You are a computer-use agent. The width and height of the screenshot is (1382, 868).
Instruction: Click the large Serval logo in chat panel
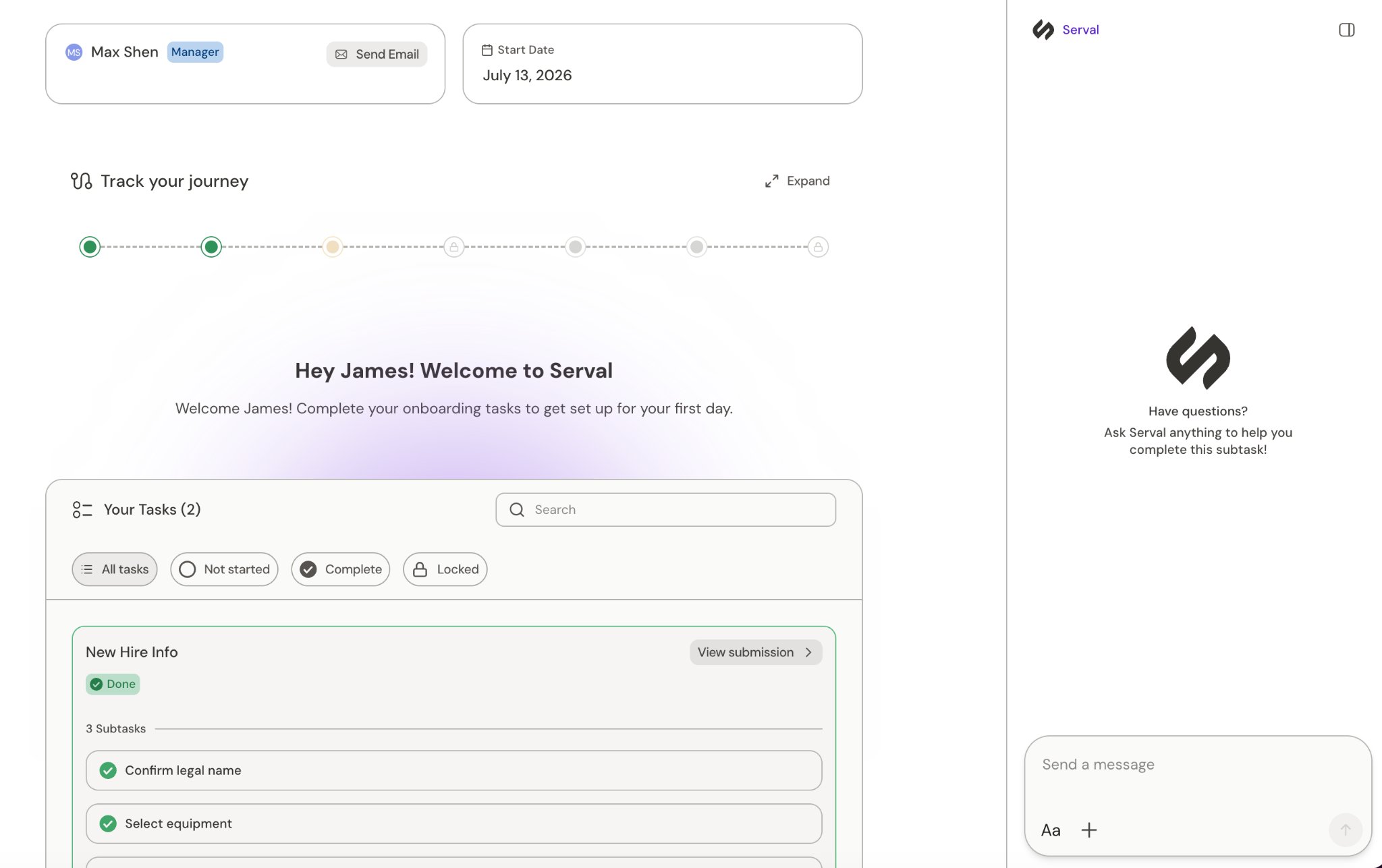tap(1198, 358)
